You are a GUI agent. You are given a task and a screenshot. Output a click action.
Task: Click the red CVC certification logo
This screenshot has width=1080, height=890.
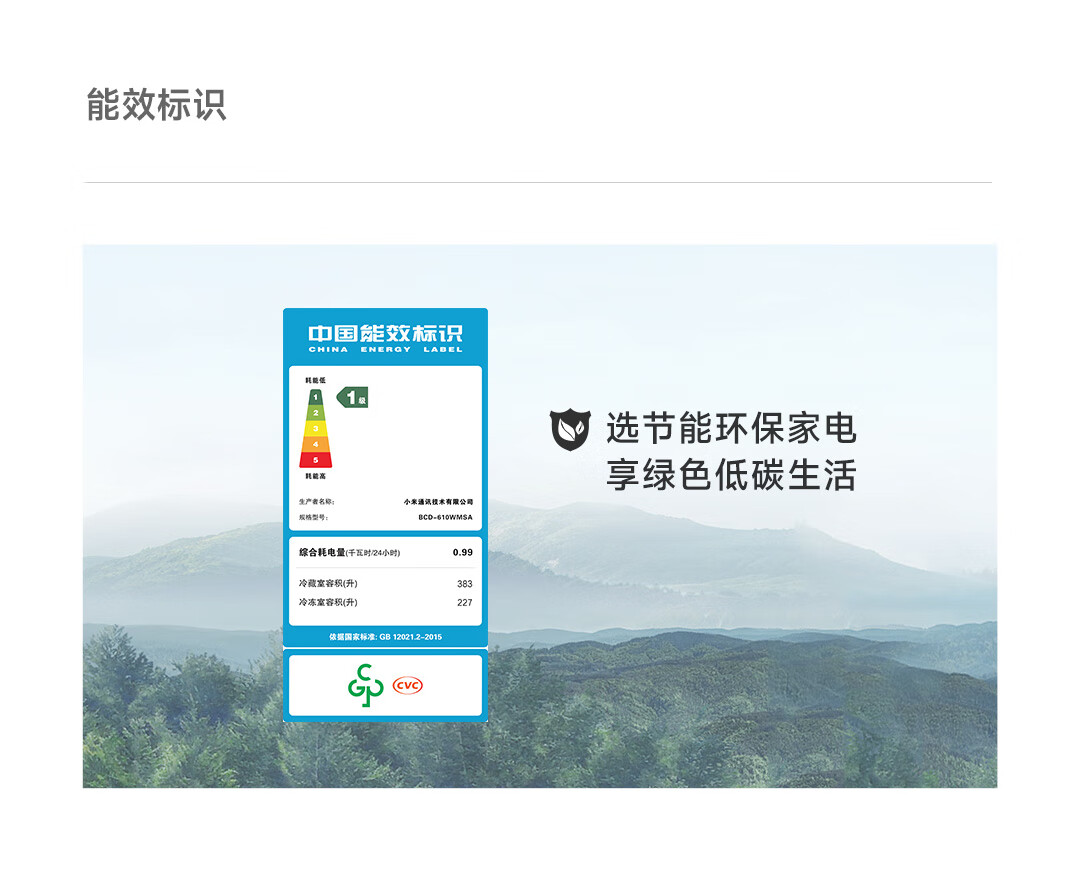[407, 685]
